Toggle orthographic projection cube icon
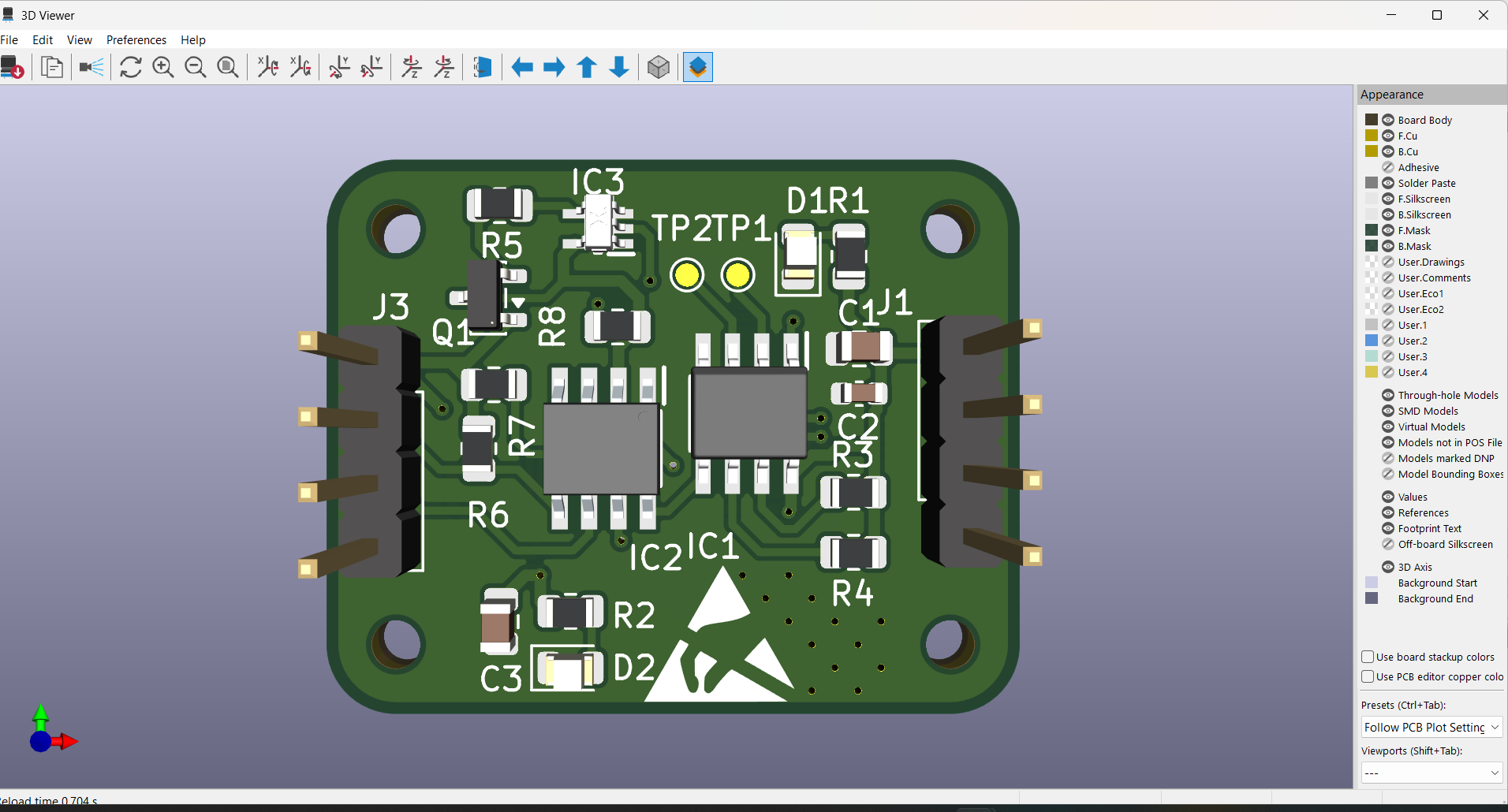Screen dimensions: 1508x812 [x=659, y=67]
